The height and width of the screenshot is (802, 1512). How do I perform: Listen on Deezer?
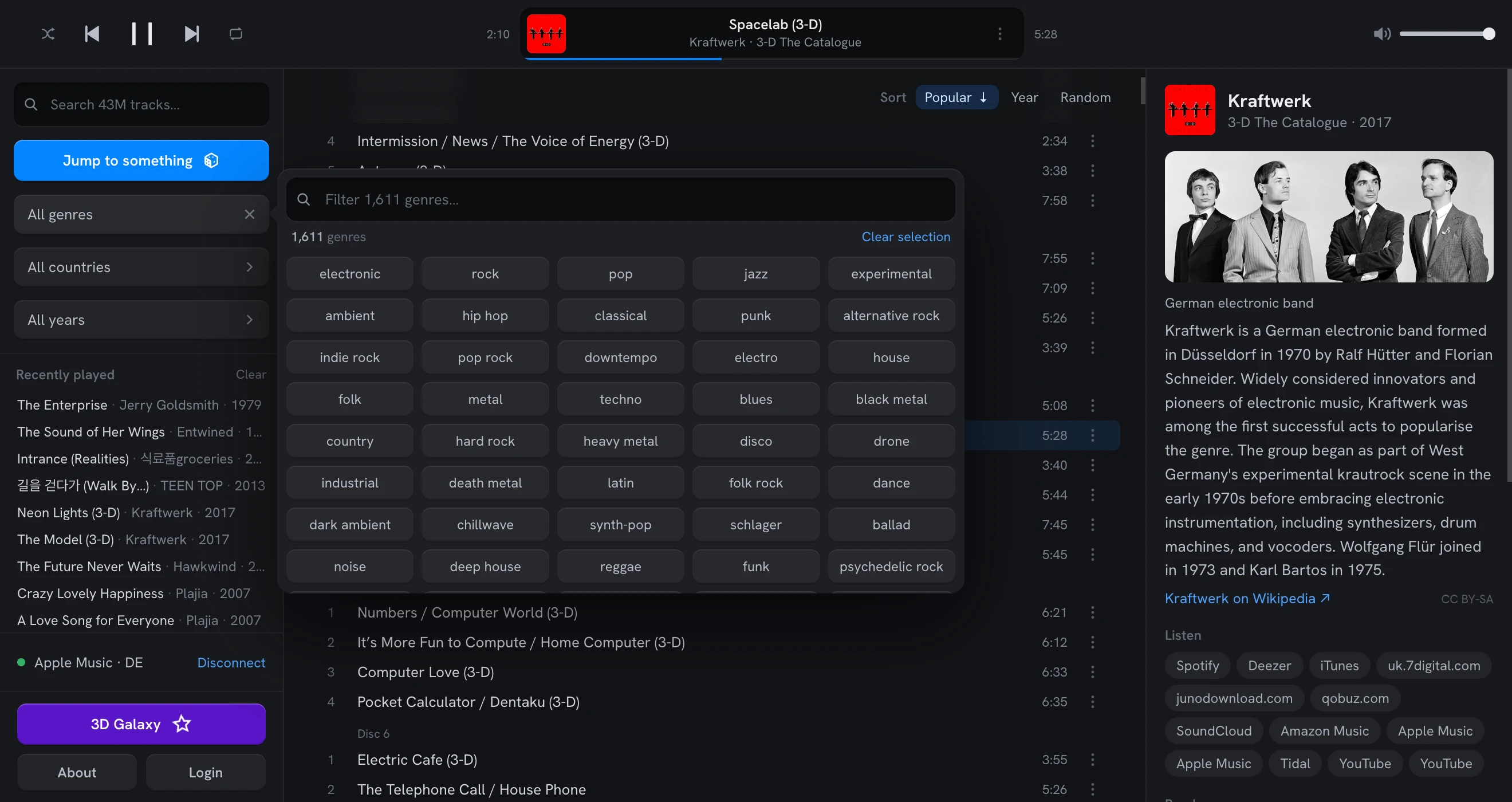1269,665
